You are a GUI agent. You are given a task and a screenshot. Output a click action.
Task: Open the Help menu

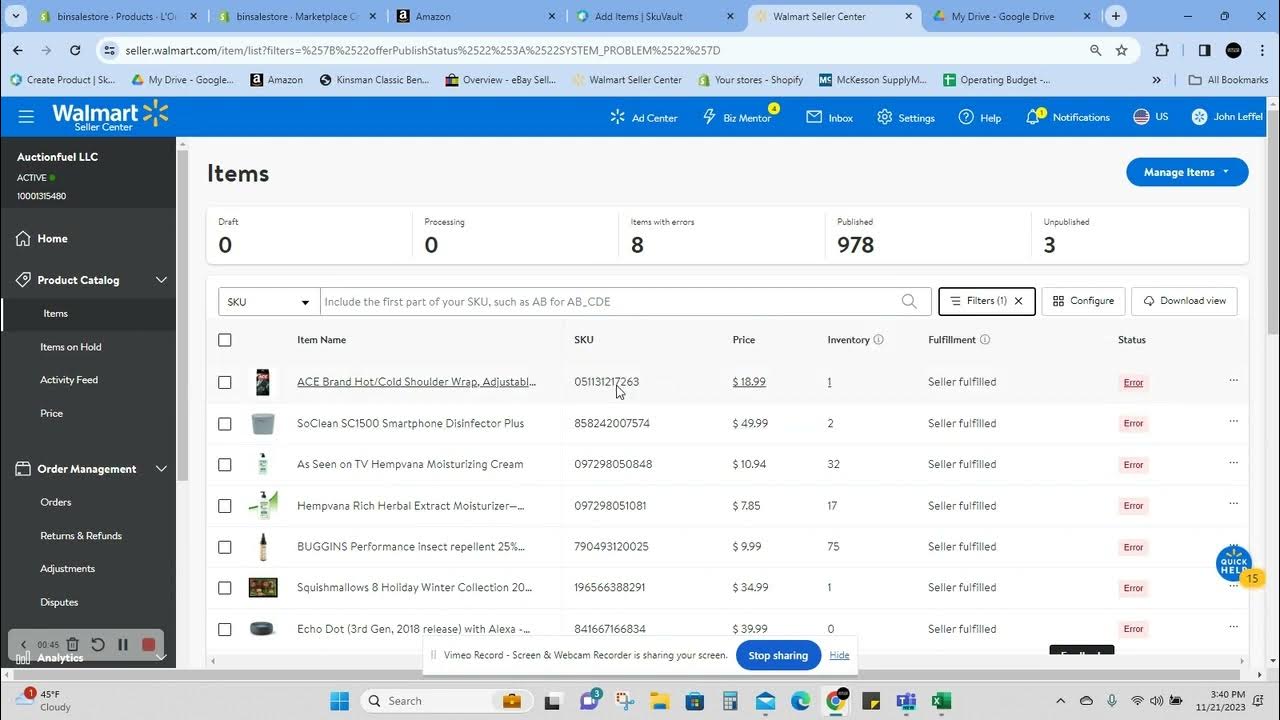tap(980, 117)
